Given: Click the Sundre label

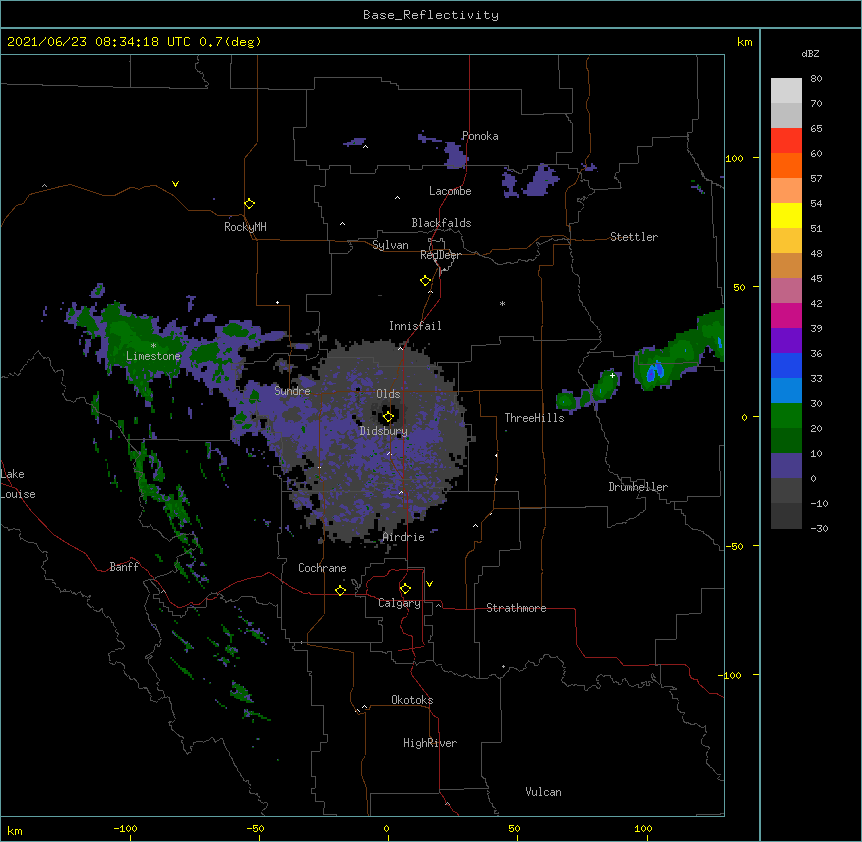Looking at the screenshot, I should click(292, 391).
